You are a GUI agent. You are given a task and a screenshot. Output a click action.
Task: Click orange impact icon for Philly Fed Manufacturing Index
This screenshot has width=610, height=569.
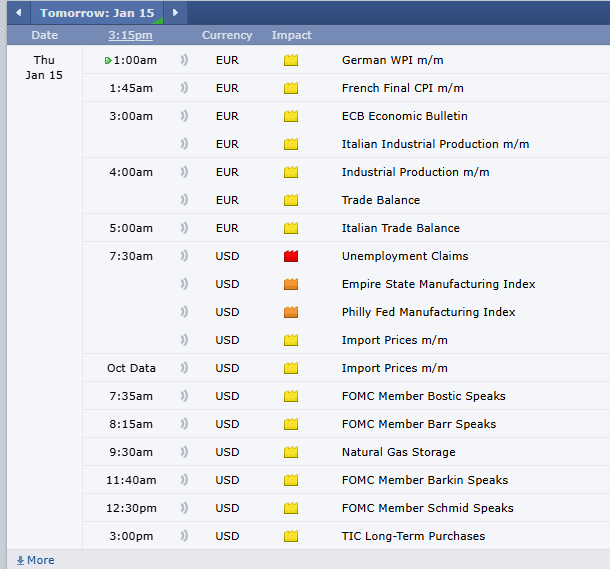click(x=291, y=312)
